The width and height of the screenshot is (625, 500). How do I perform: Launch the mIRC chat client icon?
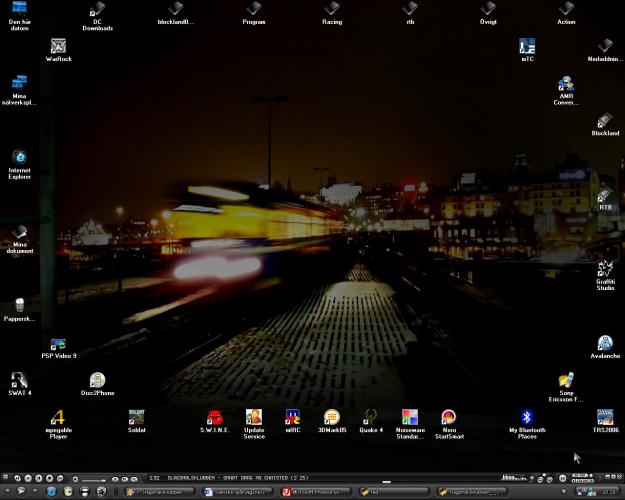[x=293, y=418]
